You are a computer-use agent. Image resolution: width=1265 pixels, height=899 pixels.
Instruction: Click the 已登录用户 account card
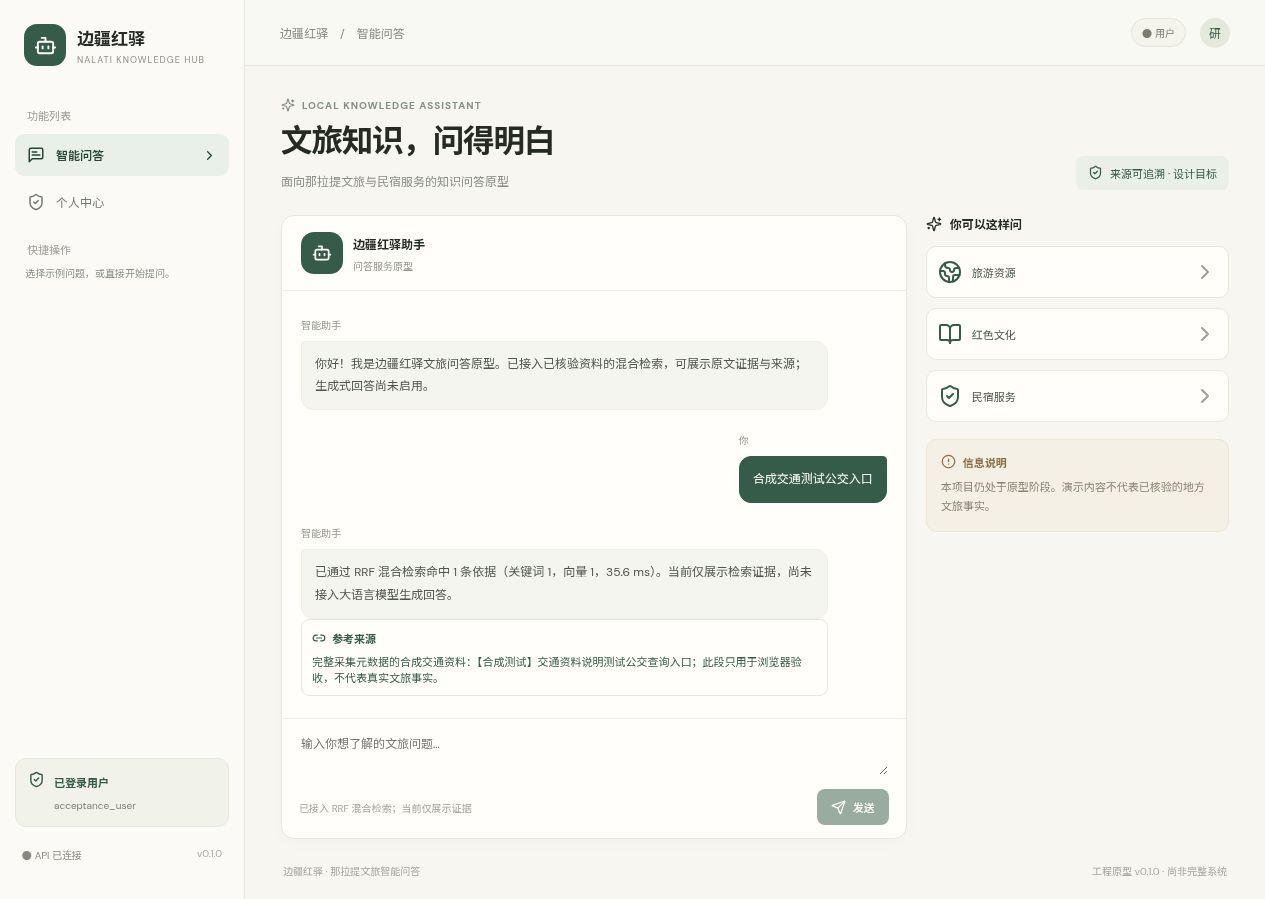(x=122, y=792)
